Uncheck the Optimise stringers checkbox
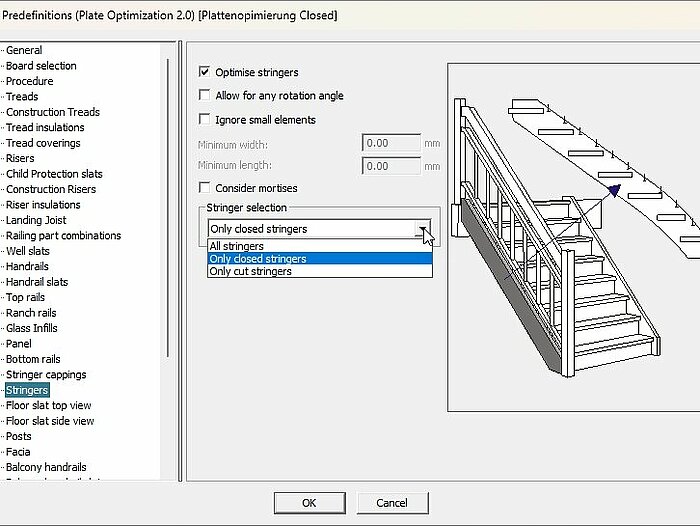700x526 pixels. (x=204, y=72)
